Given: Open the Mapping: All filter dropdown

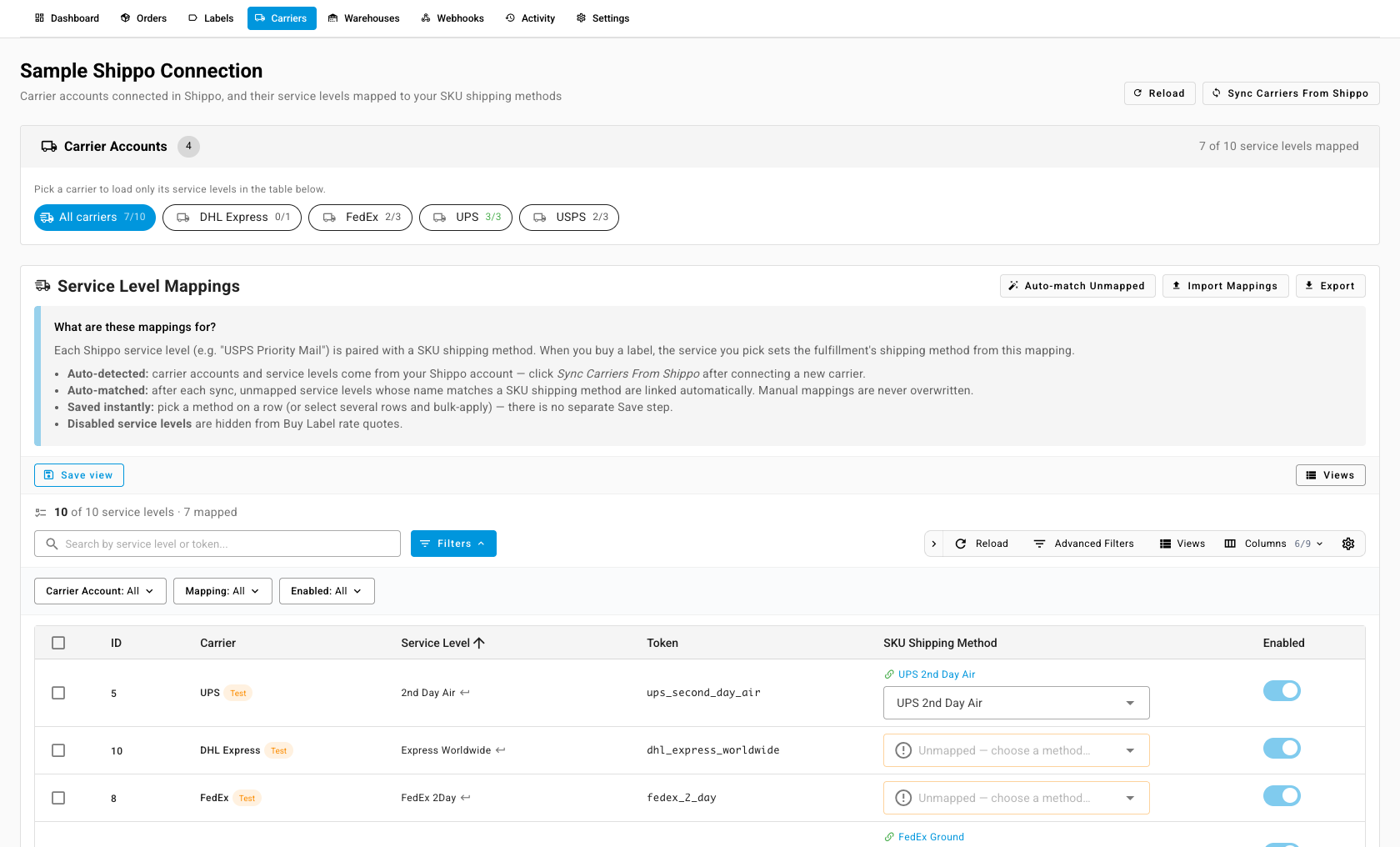Looking at the screenshot, I should click(x=222, y=591).
